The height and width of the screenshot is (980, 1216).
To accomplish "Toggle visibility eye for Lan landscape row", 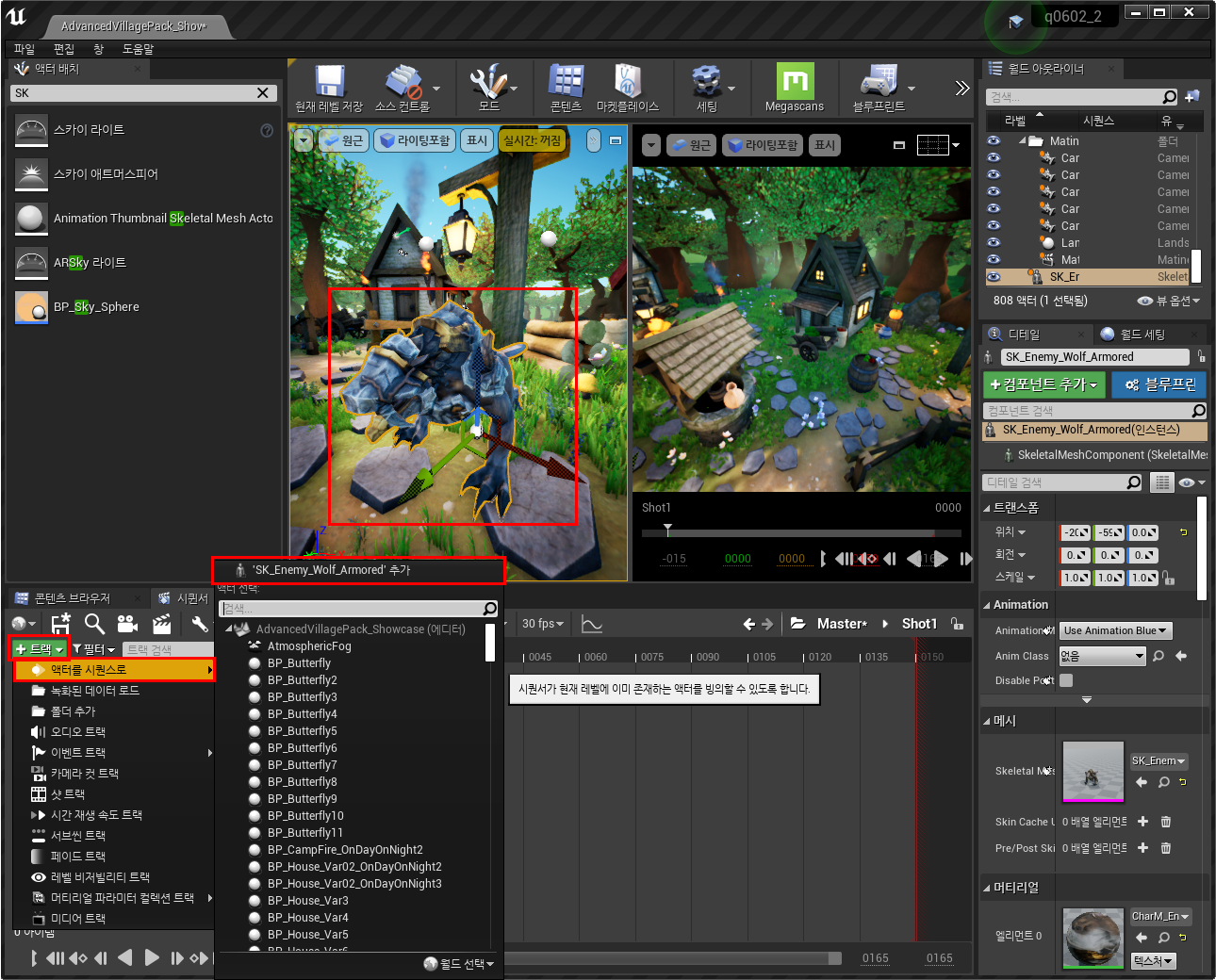I will pyautogui.click(x=994, y=242).
